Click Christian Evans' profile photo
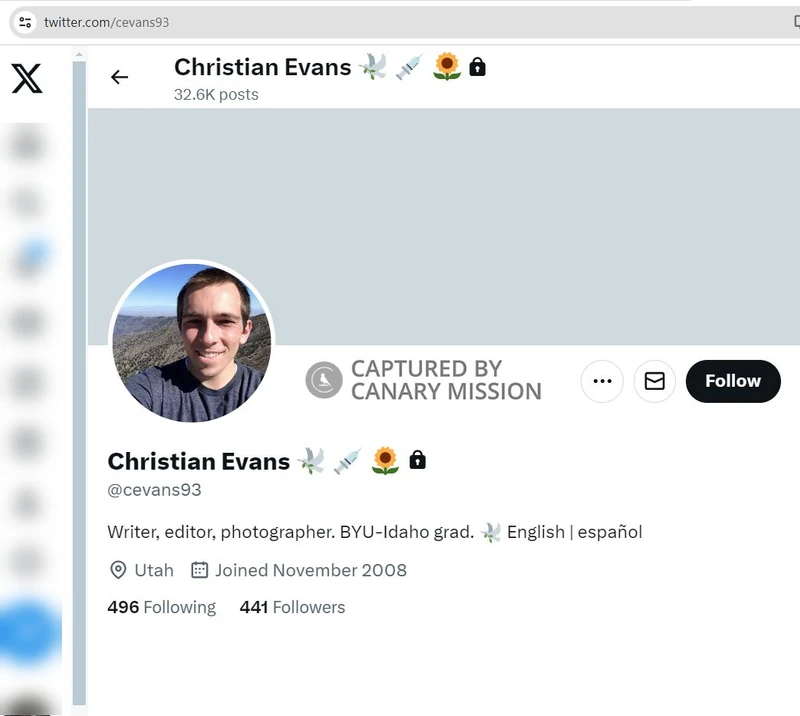This screenshot has height=716, width=800. (192, 343)
